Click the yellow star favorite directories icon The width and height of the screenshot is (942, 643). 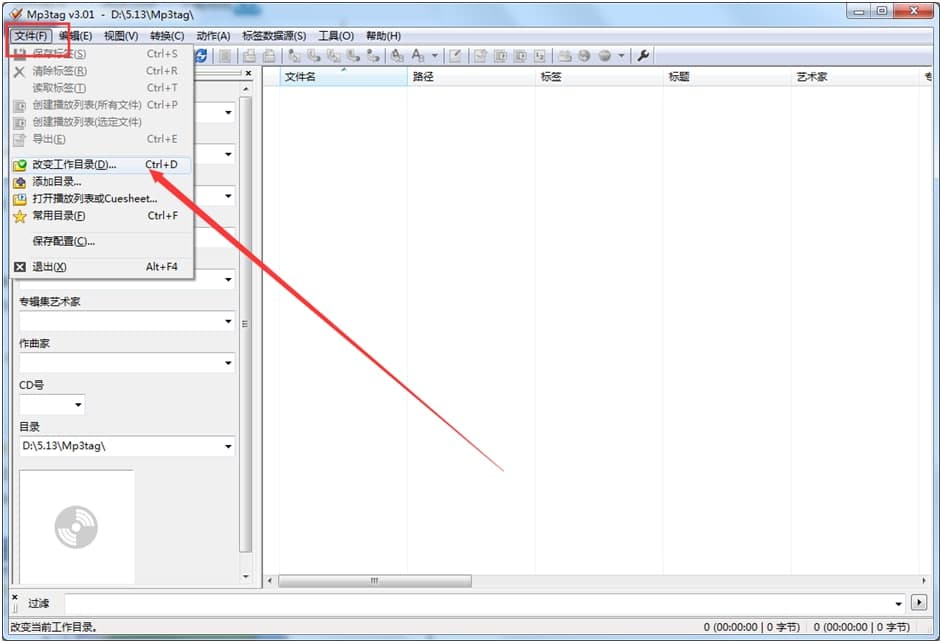pyautogui.click(x=19, y=216)
